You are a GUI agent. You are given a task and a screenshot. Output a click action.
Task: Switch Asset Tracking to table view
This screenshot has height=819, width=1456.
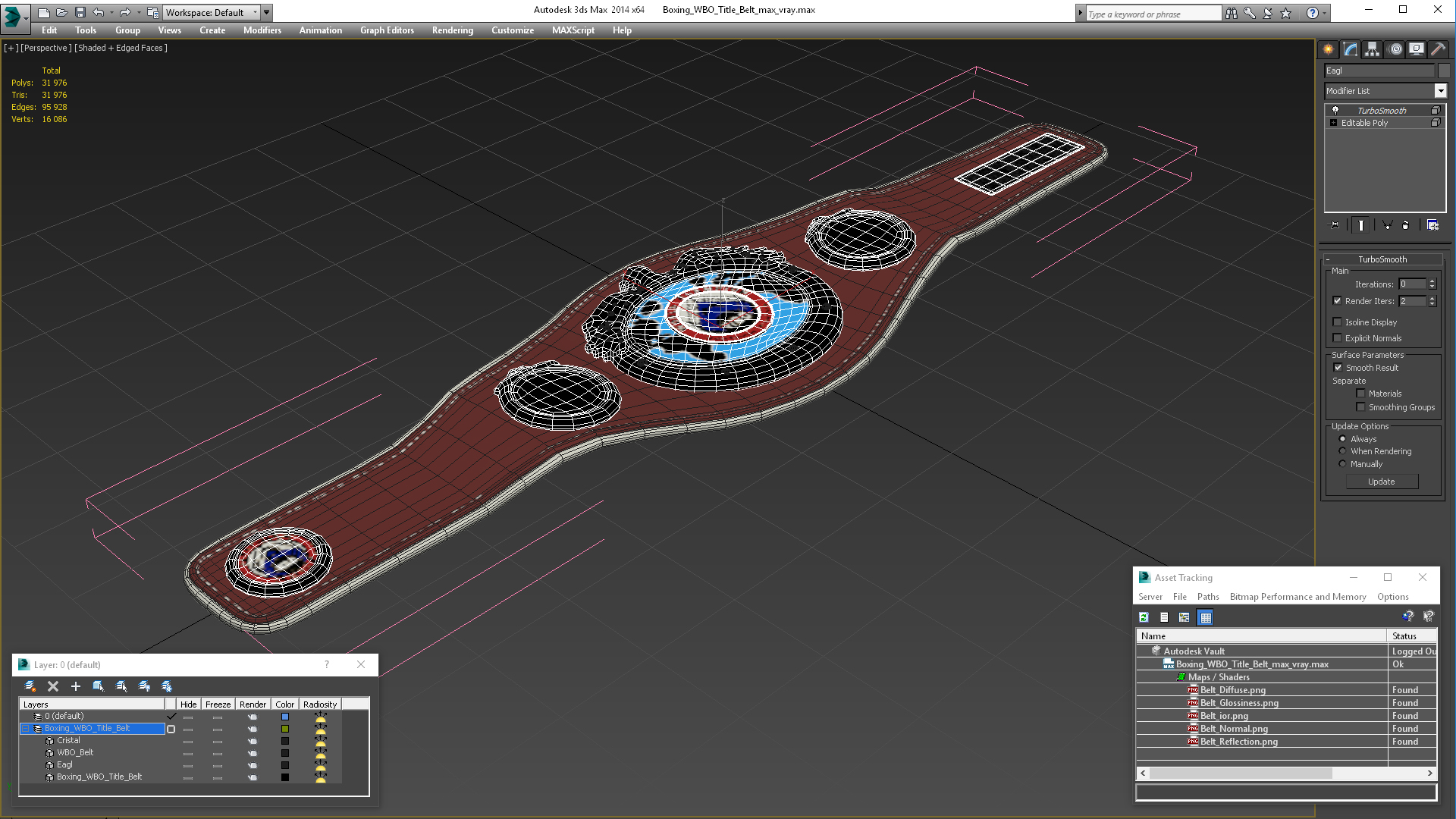pyautogui.click(x=1206, y=617)
